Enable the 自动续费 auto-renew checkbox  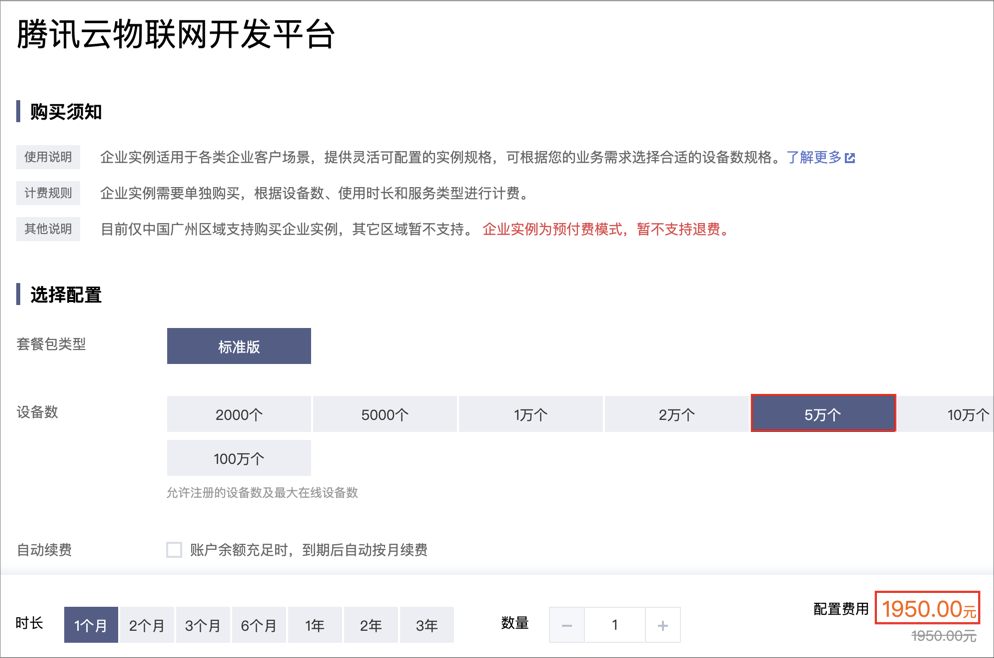[x=174, y=550]
